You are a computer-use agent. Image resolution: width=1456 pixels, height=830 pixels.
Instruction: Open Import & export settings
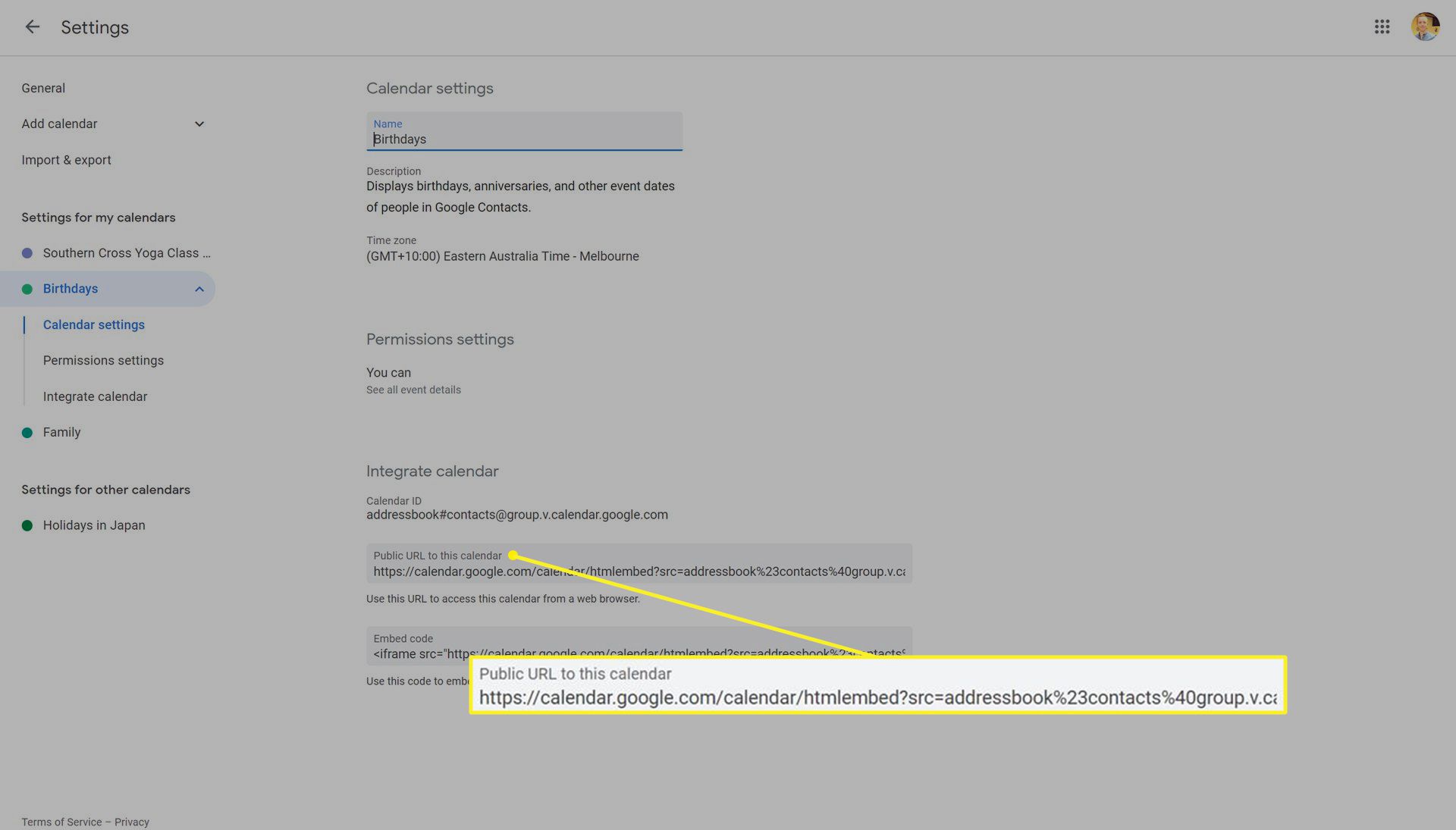(x=66, y=160)
